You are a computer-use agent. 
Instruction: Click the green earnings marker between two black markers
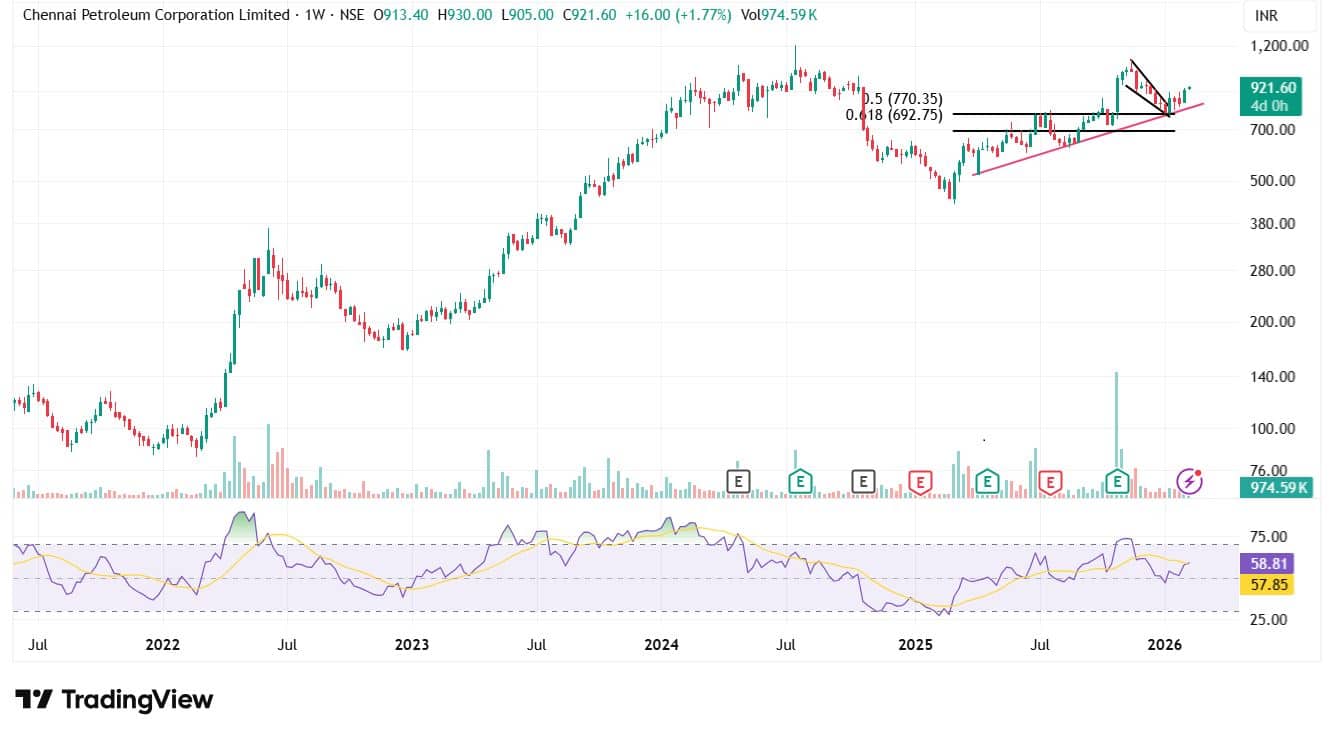(x=800, y=481)
